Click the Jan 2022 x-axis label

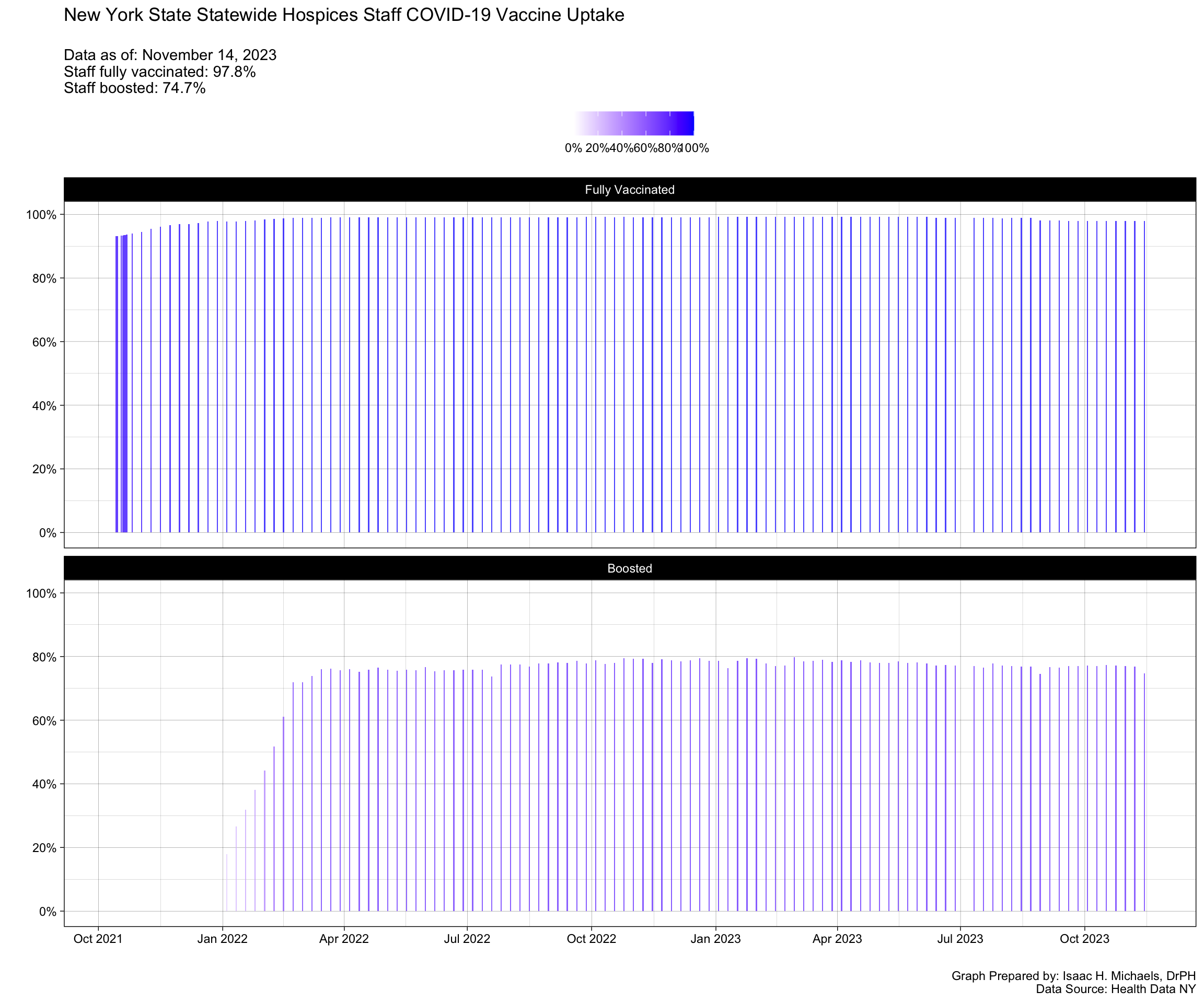223,939
